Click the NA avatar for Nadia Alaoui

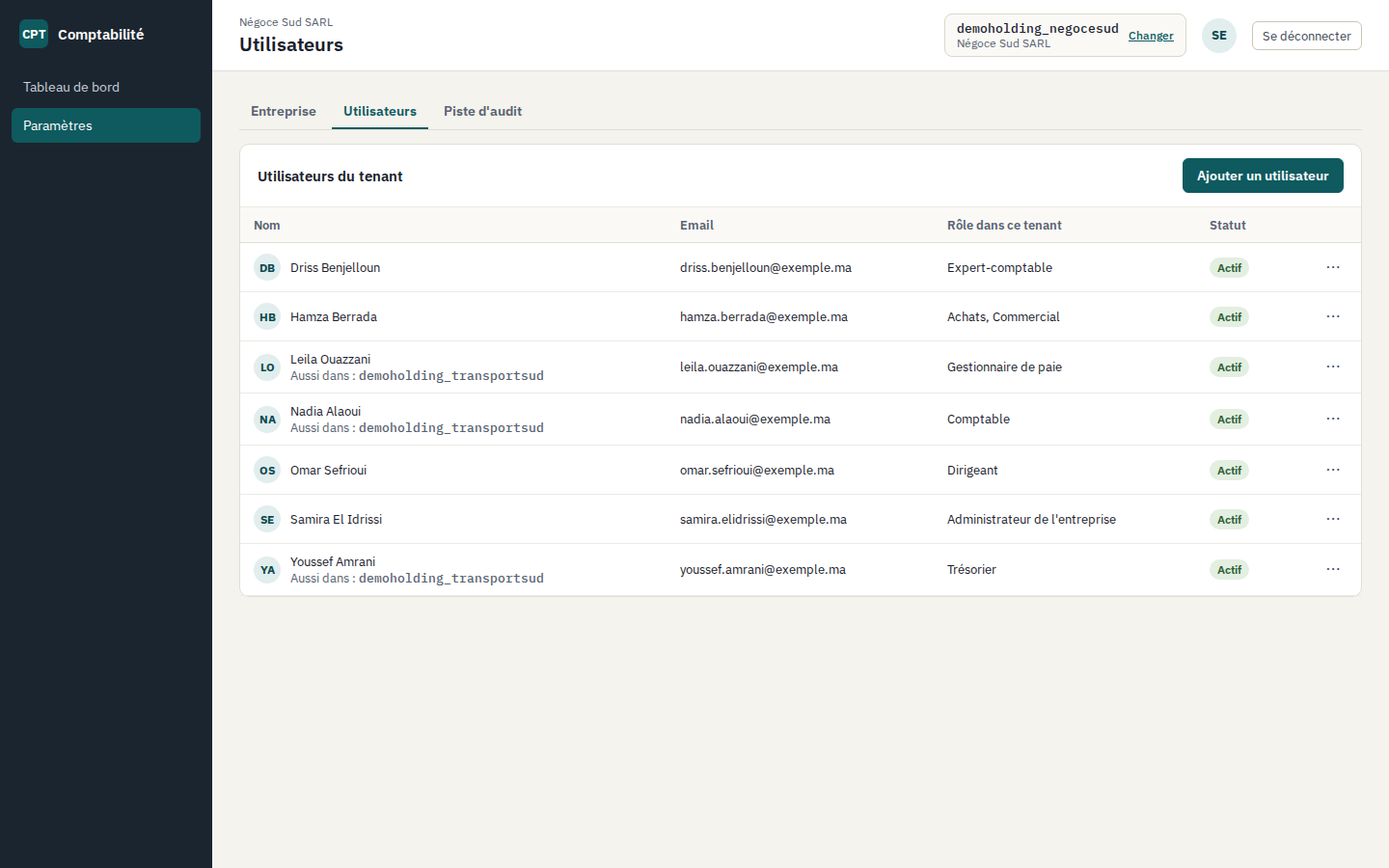[x=267, y=420]
